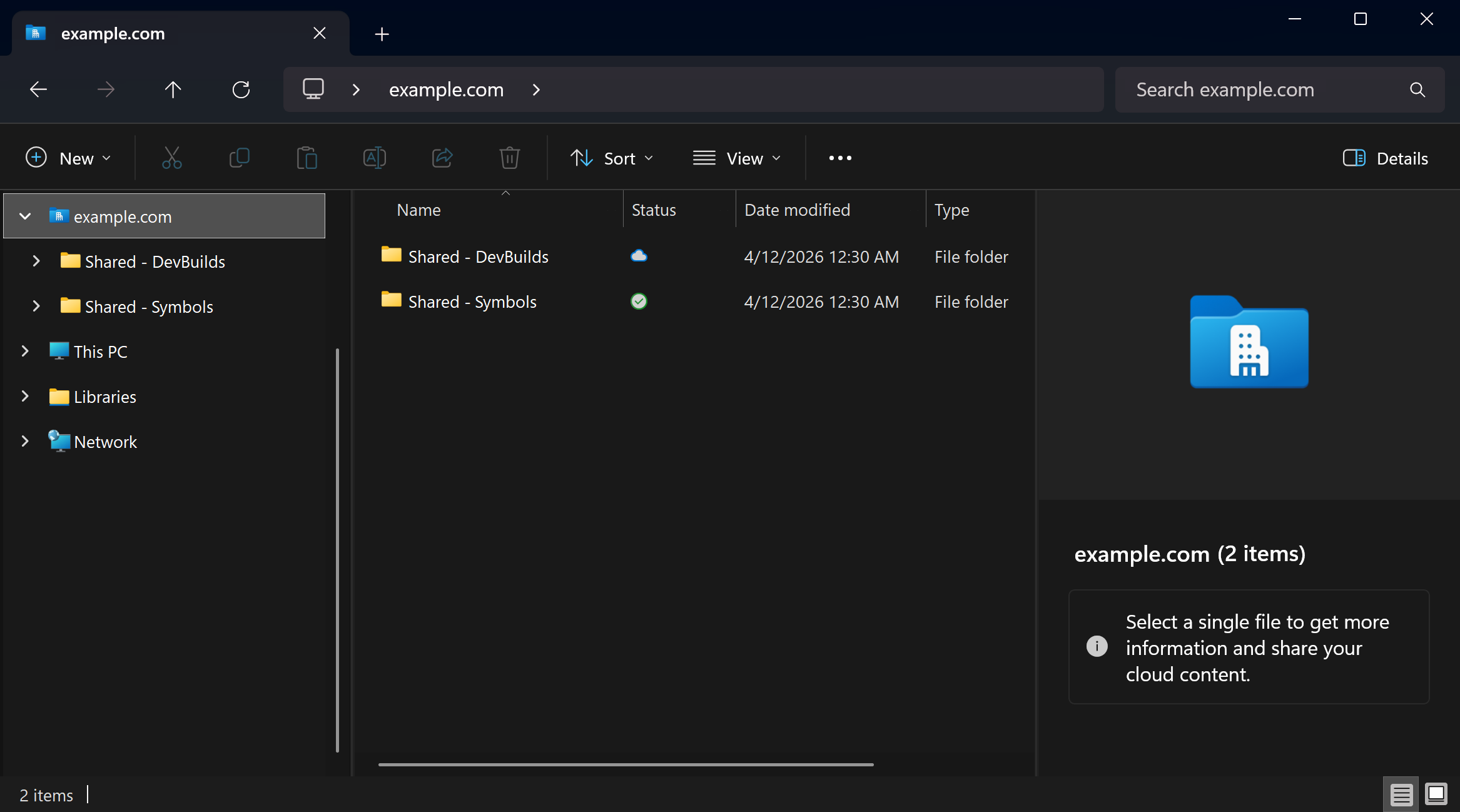
Task: Click the Copy icon in toolbar
Action: point(239,158)
